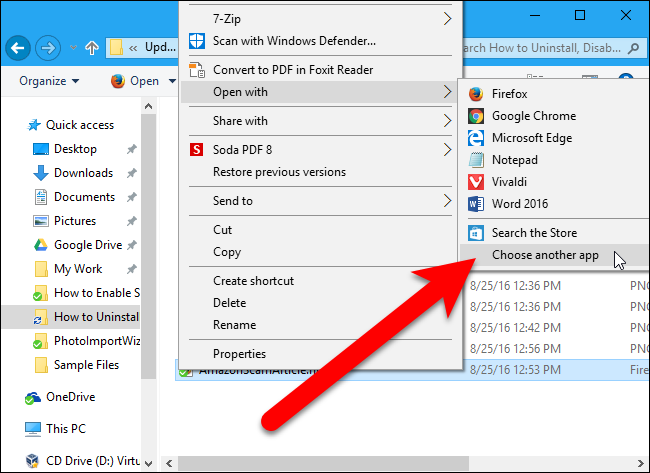Choose Search the Store
Image resolution: width=650 pixels, height=473 pixels.
(x=554, y=233)
